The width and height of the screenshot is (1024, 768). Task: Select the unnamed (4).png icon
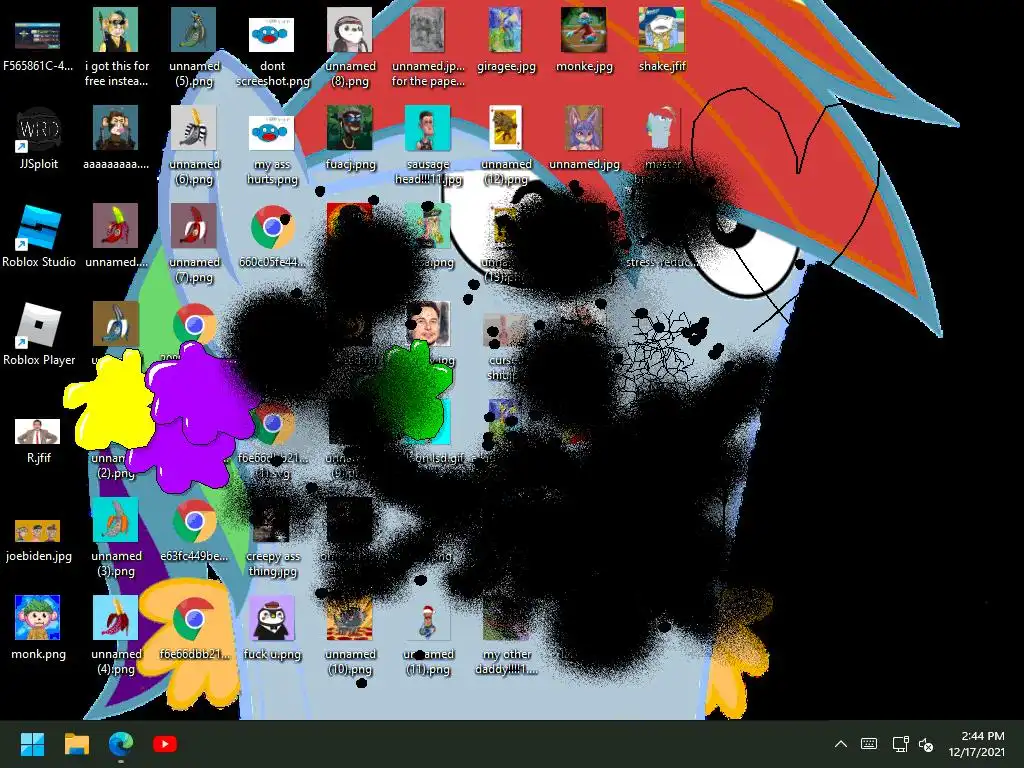116,635
